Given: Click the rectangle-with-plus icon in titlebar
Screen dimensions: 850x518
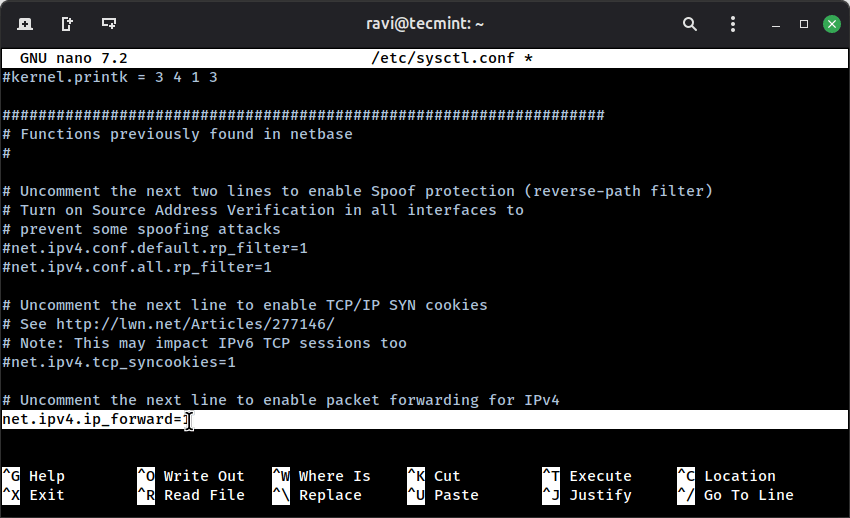Looking at the screenshot, I should coord(109,23).
